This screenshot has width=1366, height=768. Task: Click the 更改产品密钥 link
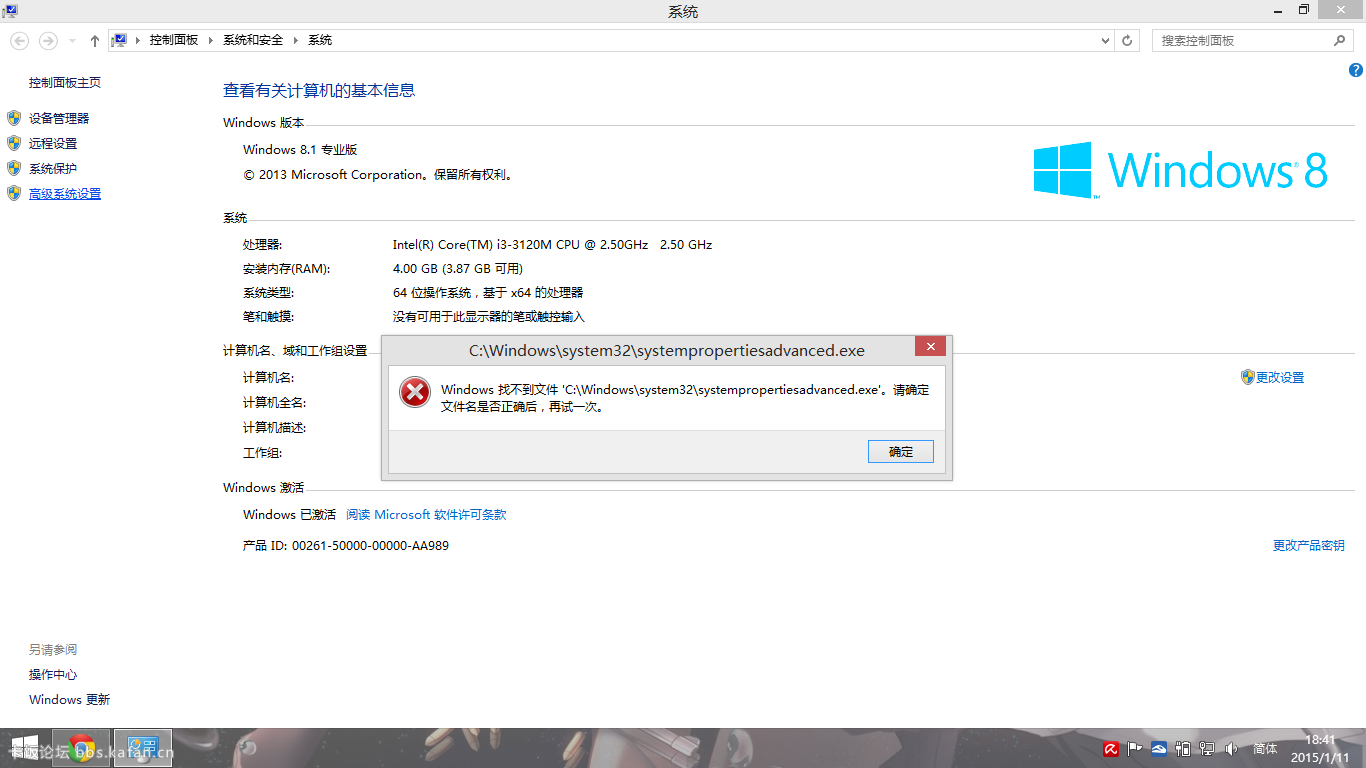[1309, 545]
